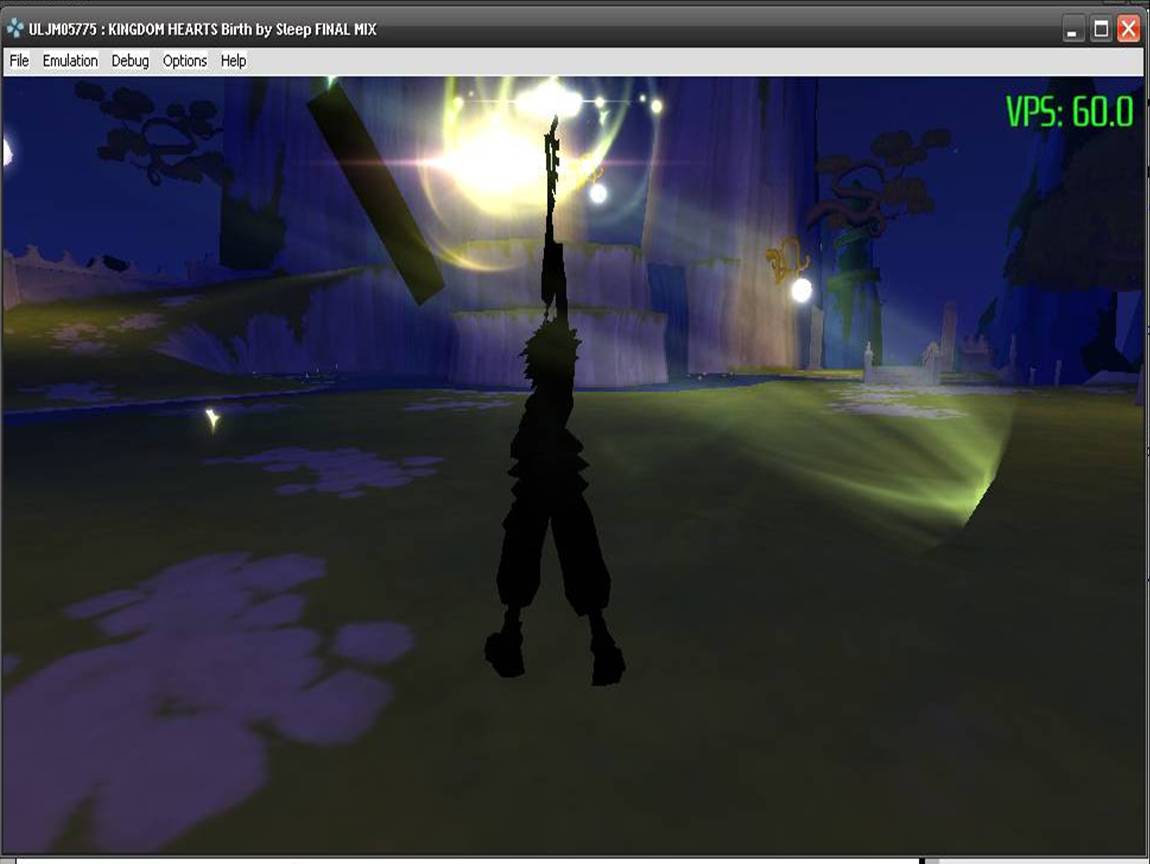The height and width of the screenshot is (864, 1150).
Task: Maximize the emulator window
Action: 1101,29
